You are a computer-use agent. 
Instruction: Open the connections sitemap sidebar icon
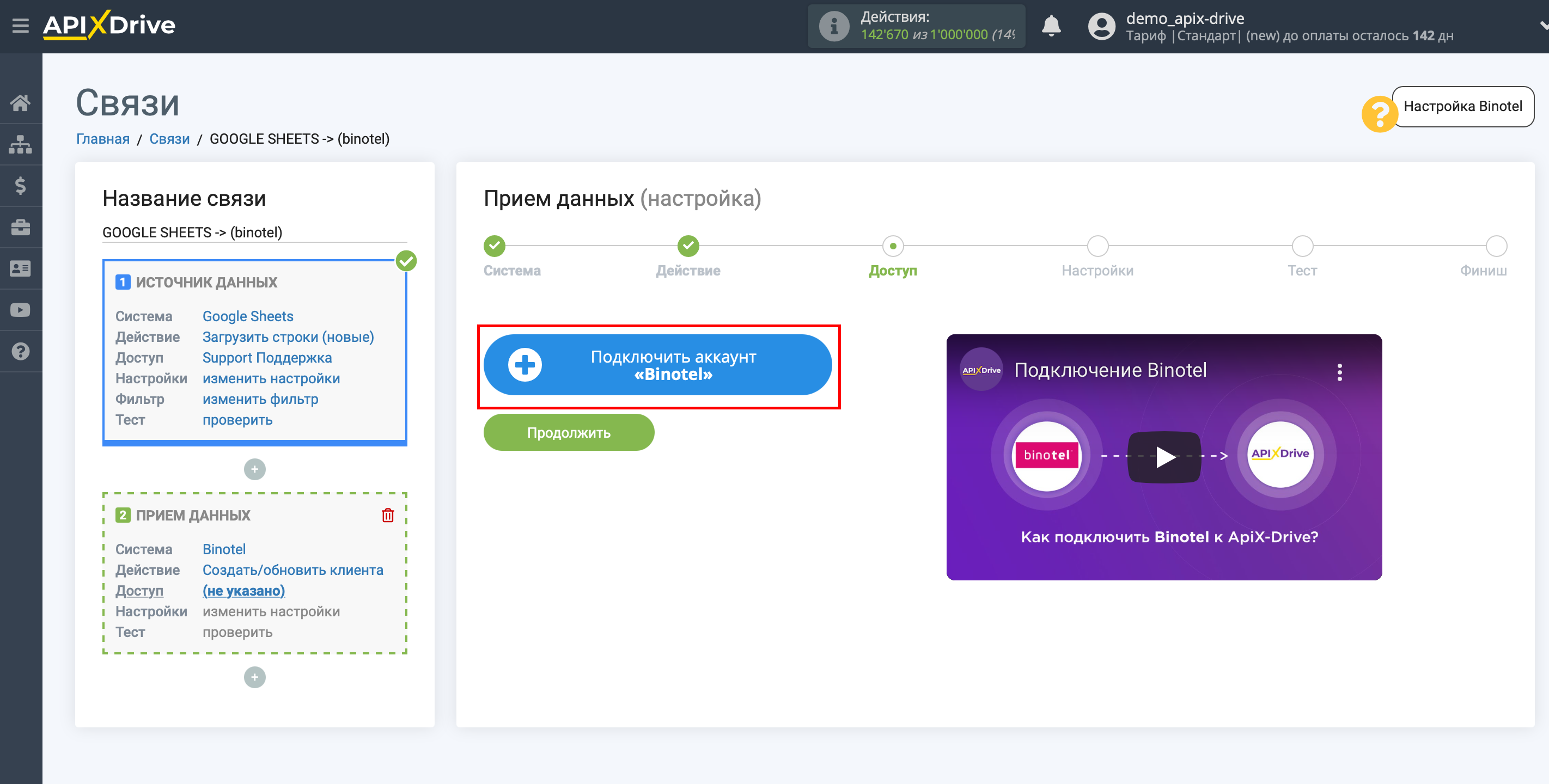(x=21, y=144)
